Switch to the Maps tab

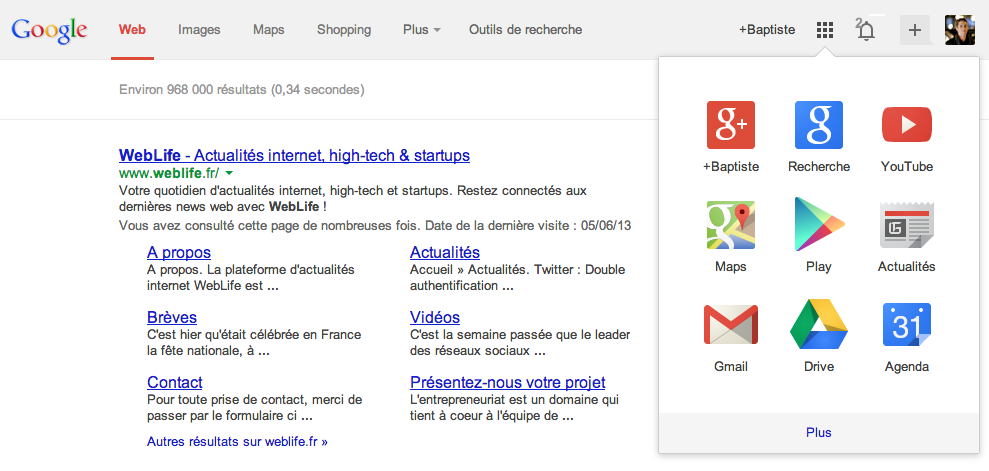click(269, 30)
